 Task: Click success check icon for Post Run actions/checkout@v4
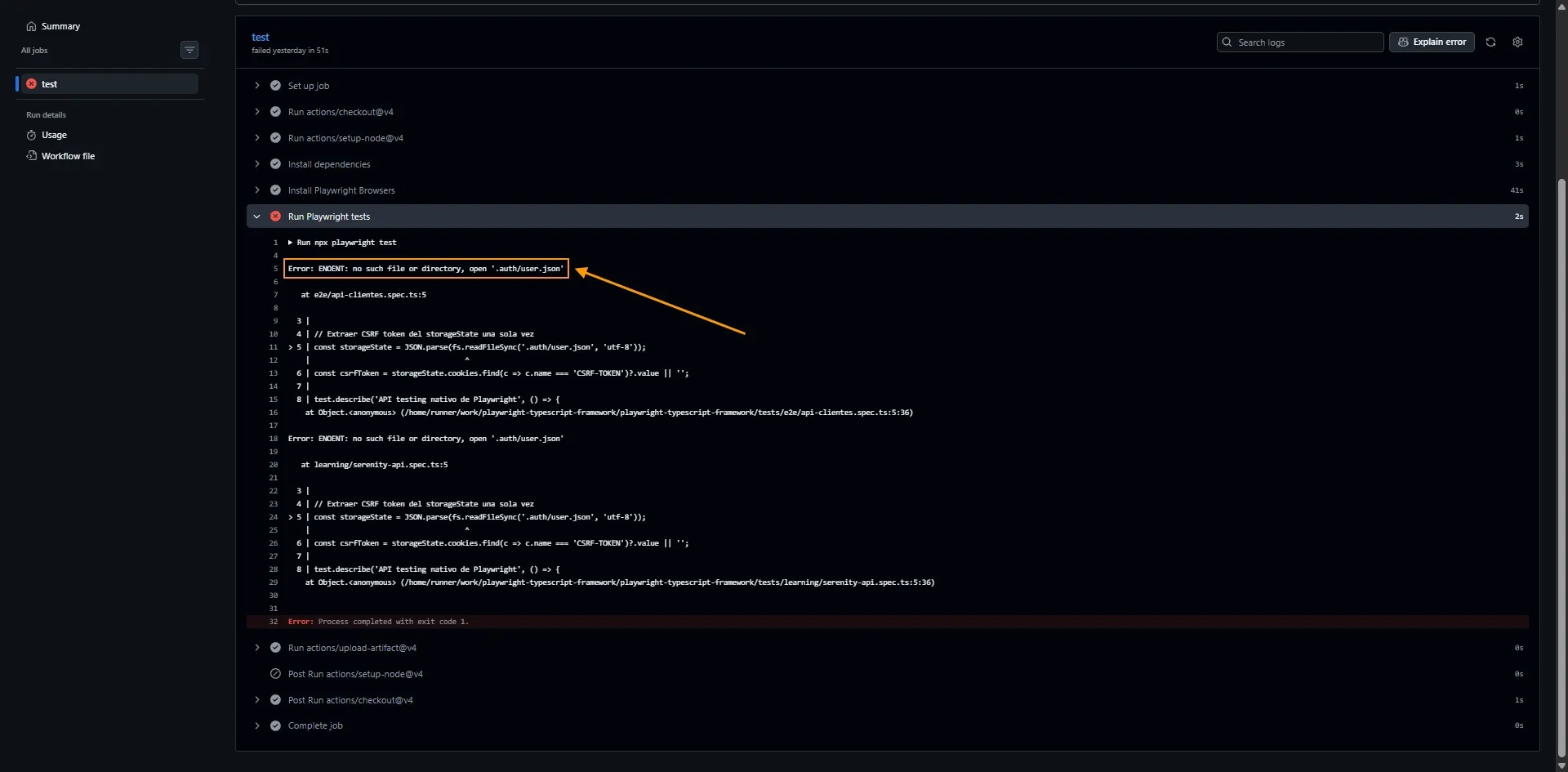click(x=275, y=700)
